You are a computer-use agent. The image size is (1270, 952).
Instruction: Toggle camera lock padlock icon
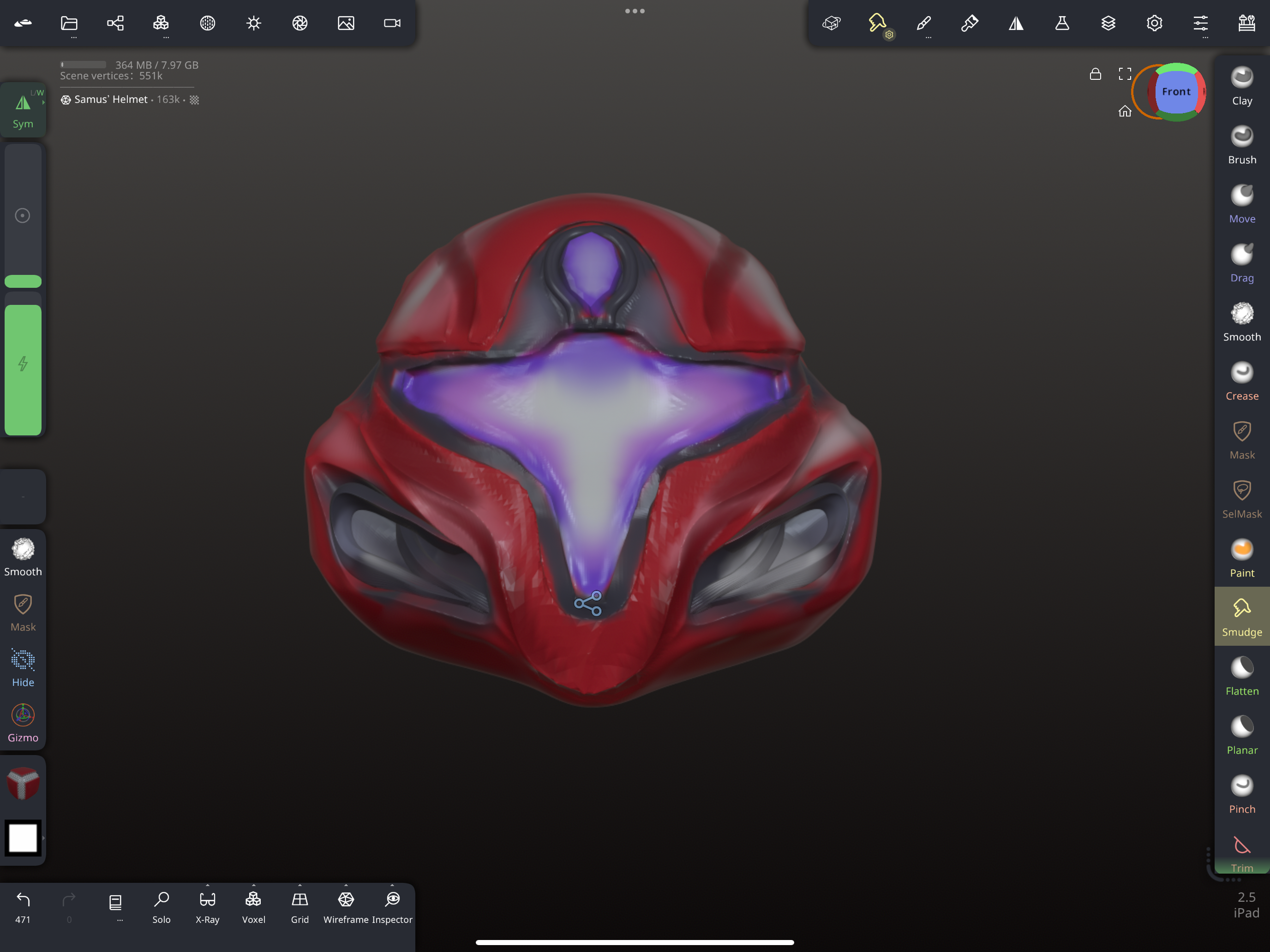pos(1096,74)
